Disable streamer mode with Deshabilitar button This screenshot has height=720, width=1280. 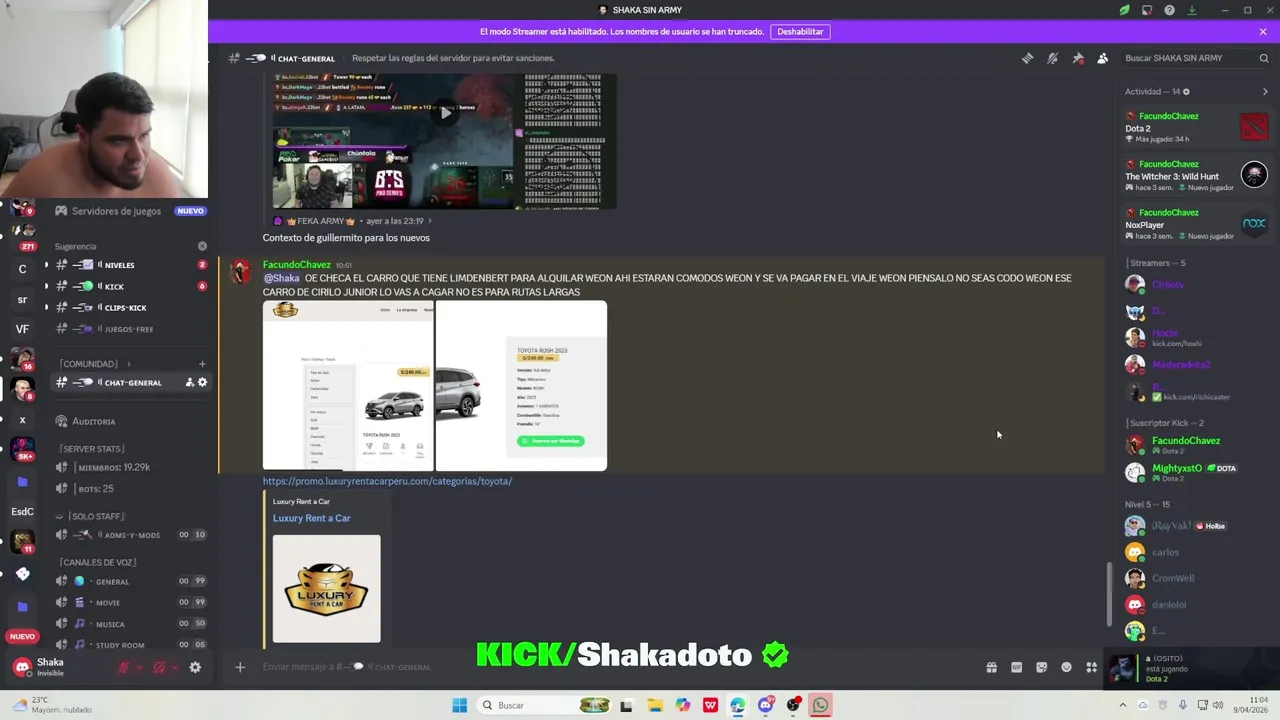800,31
